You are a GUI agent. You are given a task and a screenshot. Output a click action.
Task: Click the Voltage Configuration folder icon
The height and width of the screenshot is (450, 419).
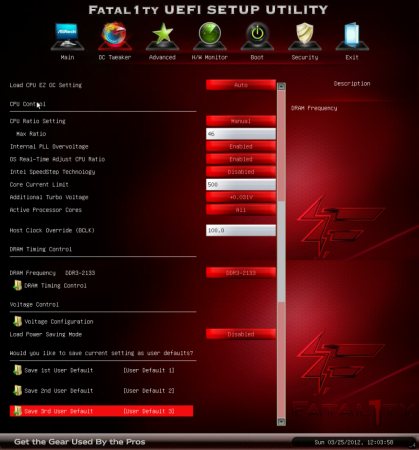(x=17, y=321)
